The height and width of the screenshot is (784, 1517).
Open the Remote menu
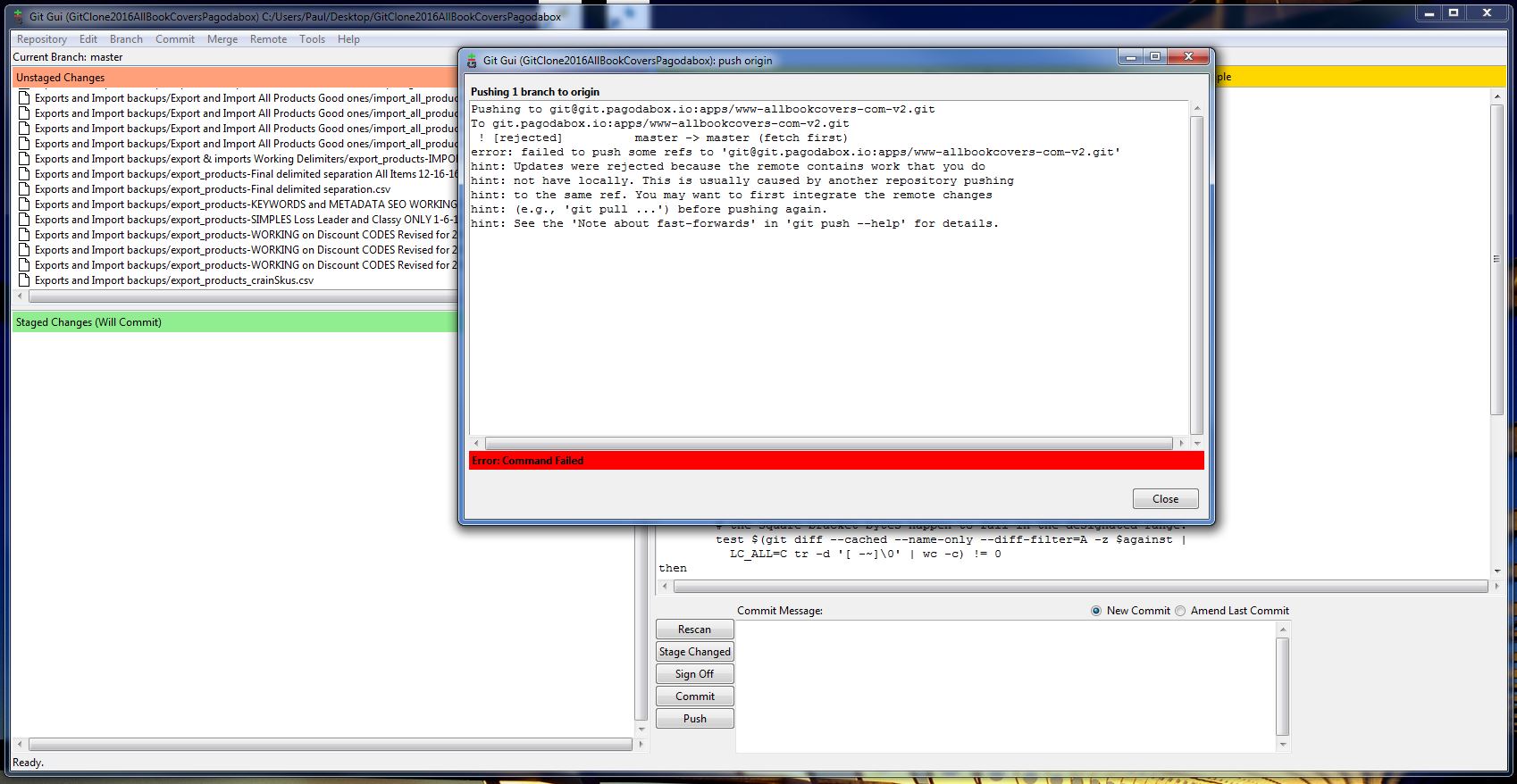(268, 39)
